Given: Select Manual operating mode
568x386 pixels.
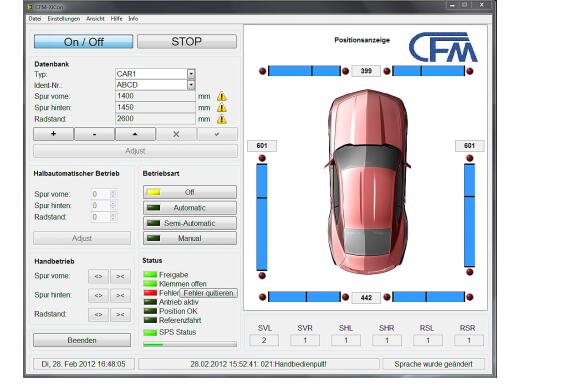Looking at the screenshot, I should 190,238.
